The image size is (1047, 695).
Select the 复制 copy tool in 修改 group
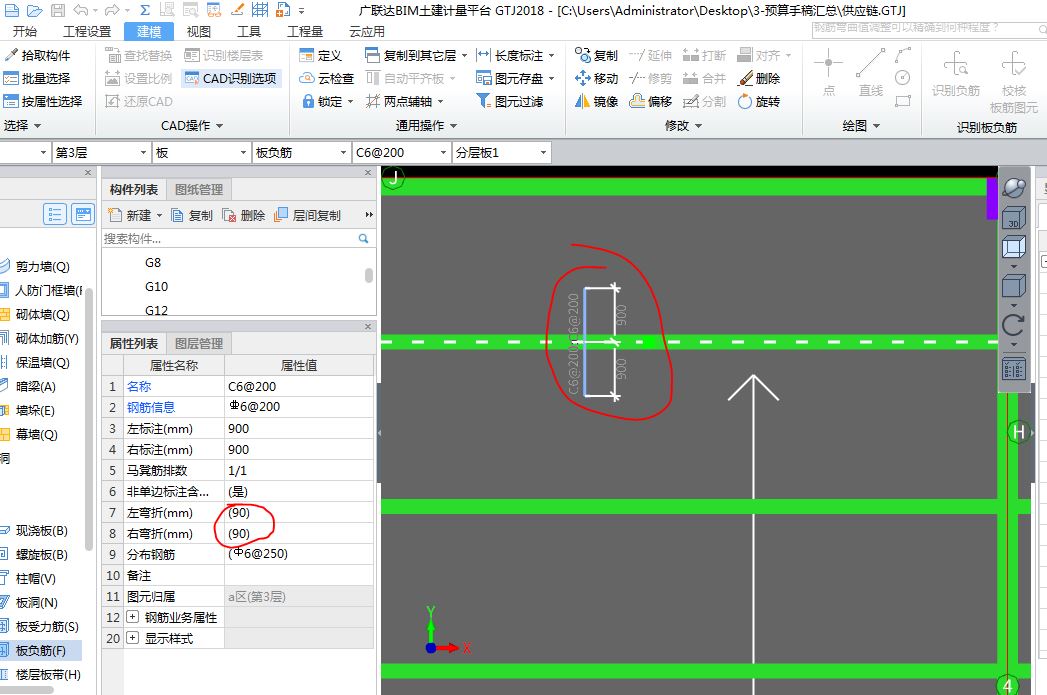click(x=596, y=55)
